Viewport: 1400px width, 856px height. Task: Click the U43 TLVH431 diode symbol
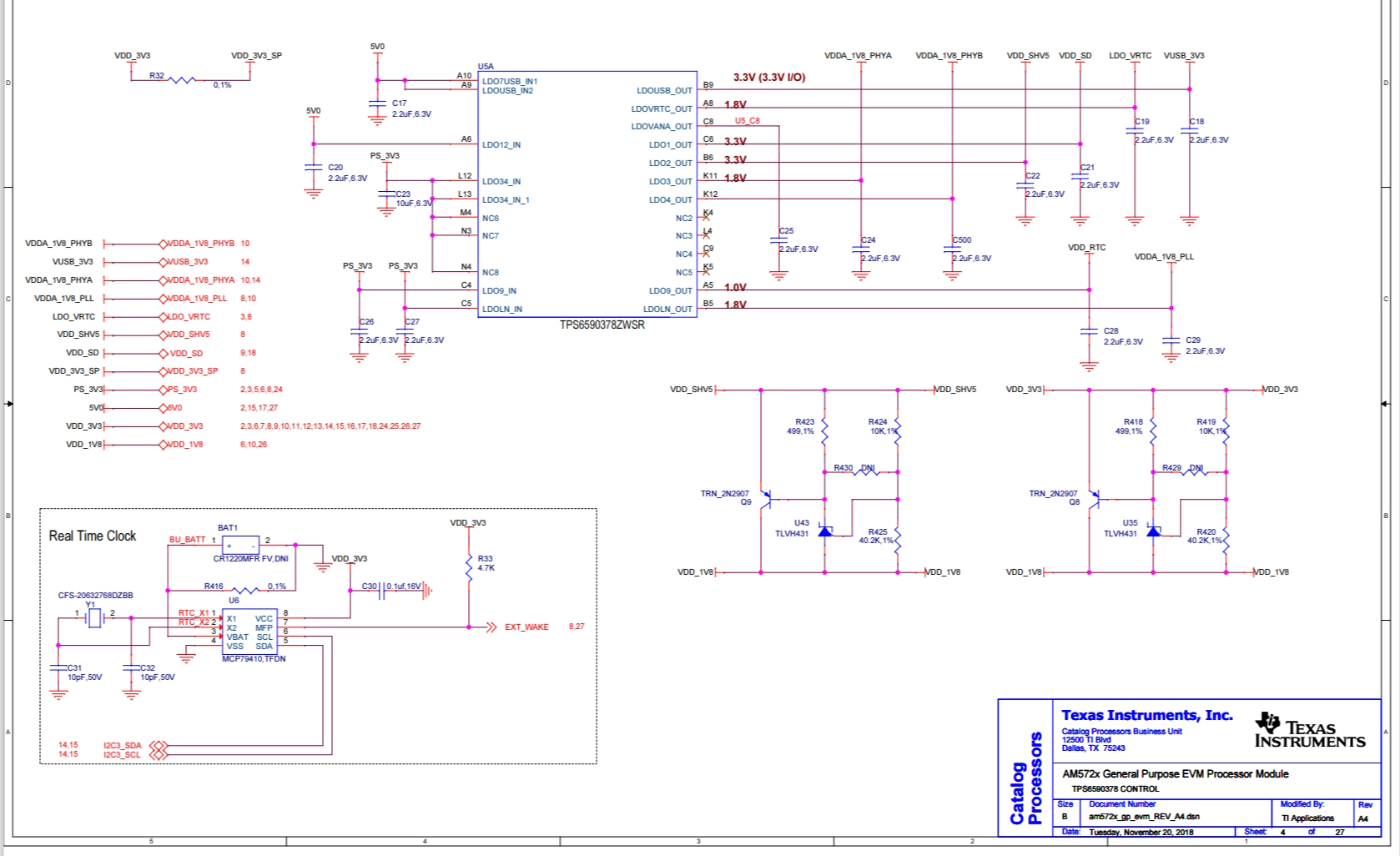click(x=825, y=531)
